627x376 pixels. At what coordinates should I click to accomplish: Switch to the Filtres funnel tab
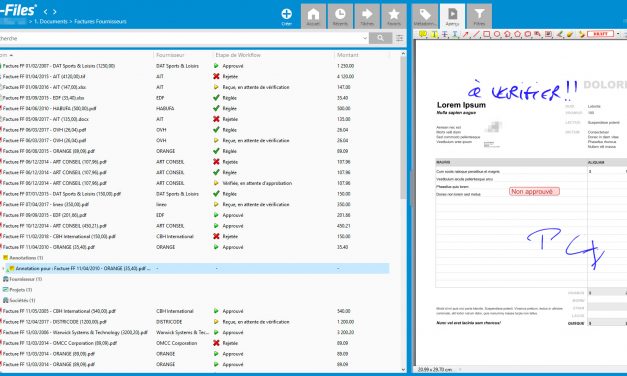[x=479, y=16]
